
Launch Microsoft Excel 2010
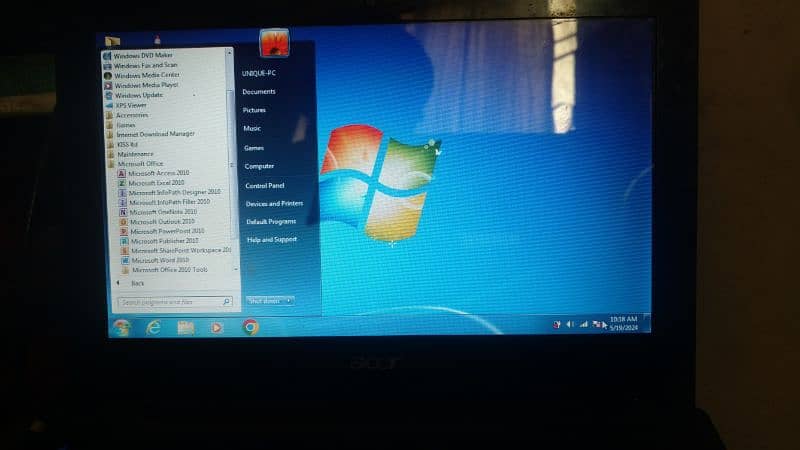156,183
